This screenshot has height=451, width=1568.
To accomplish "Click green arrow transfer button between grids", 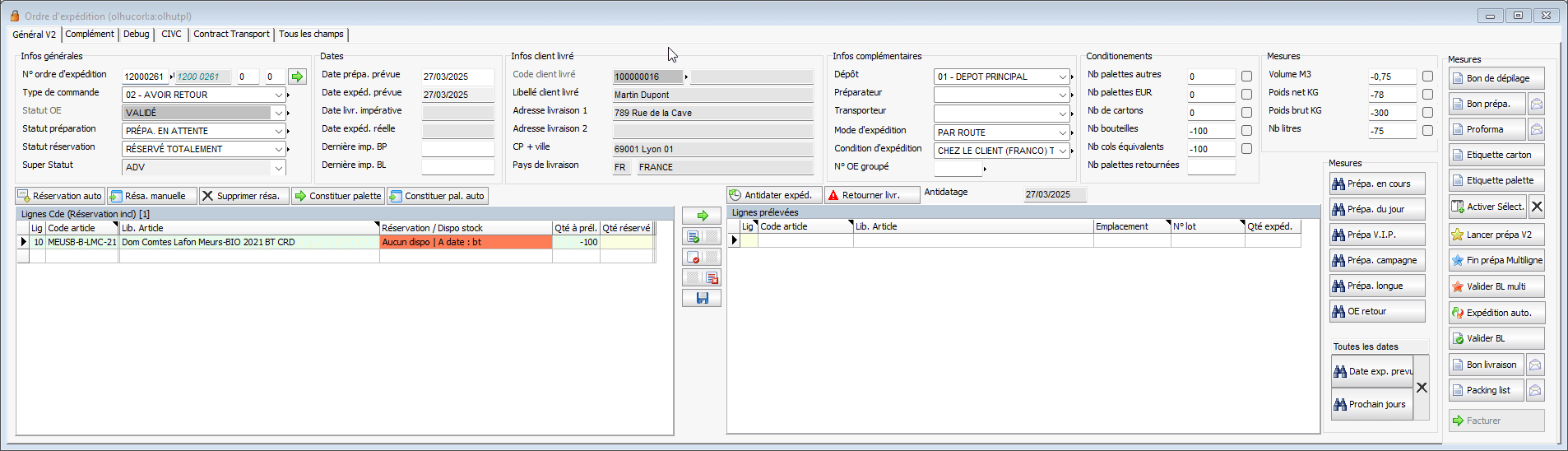I will click(702, 216).
